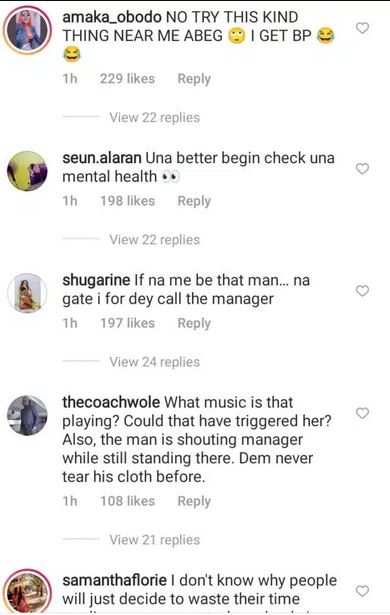Open shugarine's profile avatar
Screen dimensions: 390x615
(x=27, y=293)
